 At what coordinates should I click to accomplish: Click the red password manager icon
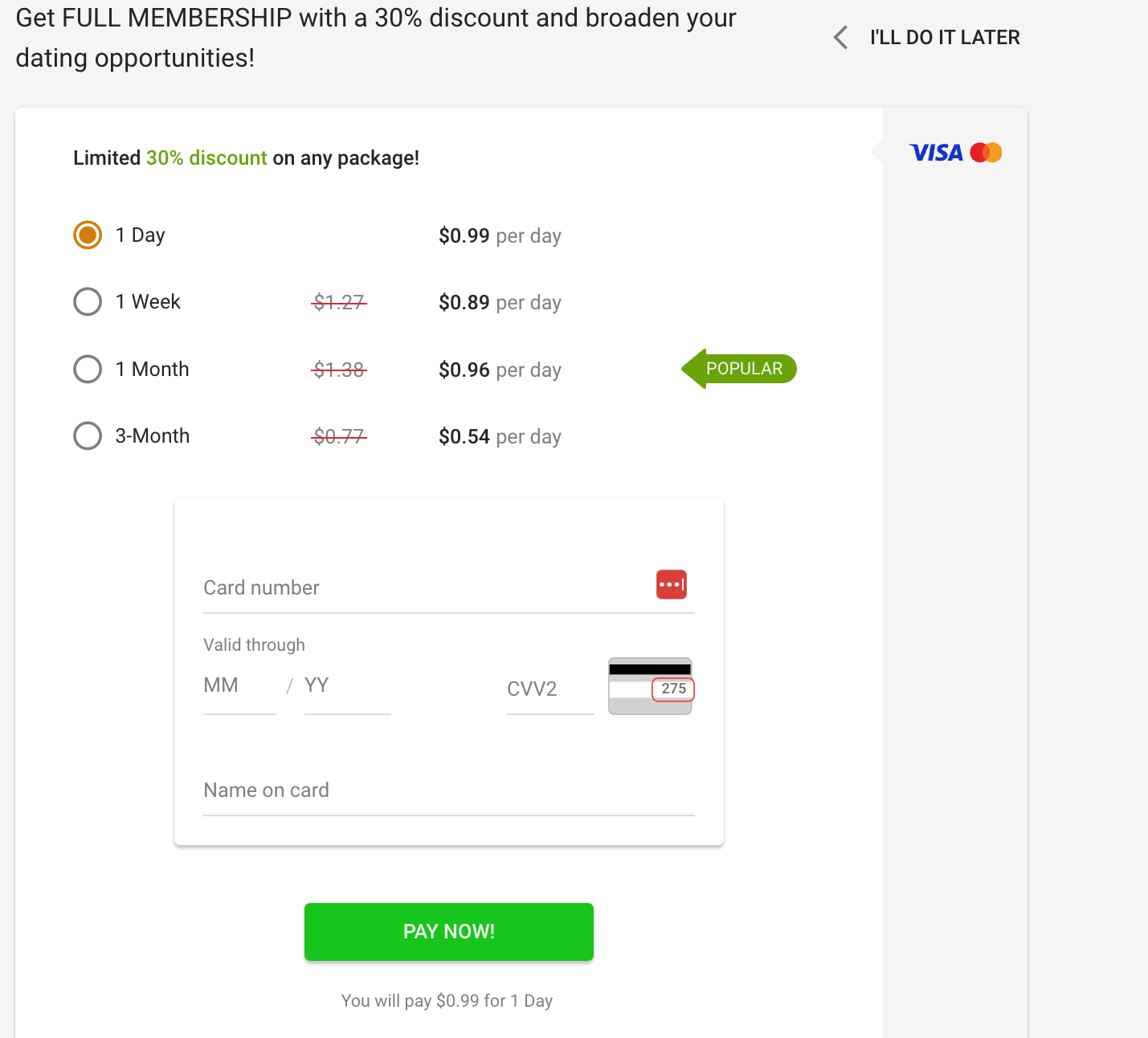(x=671, y=585)
